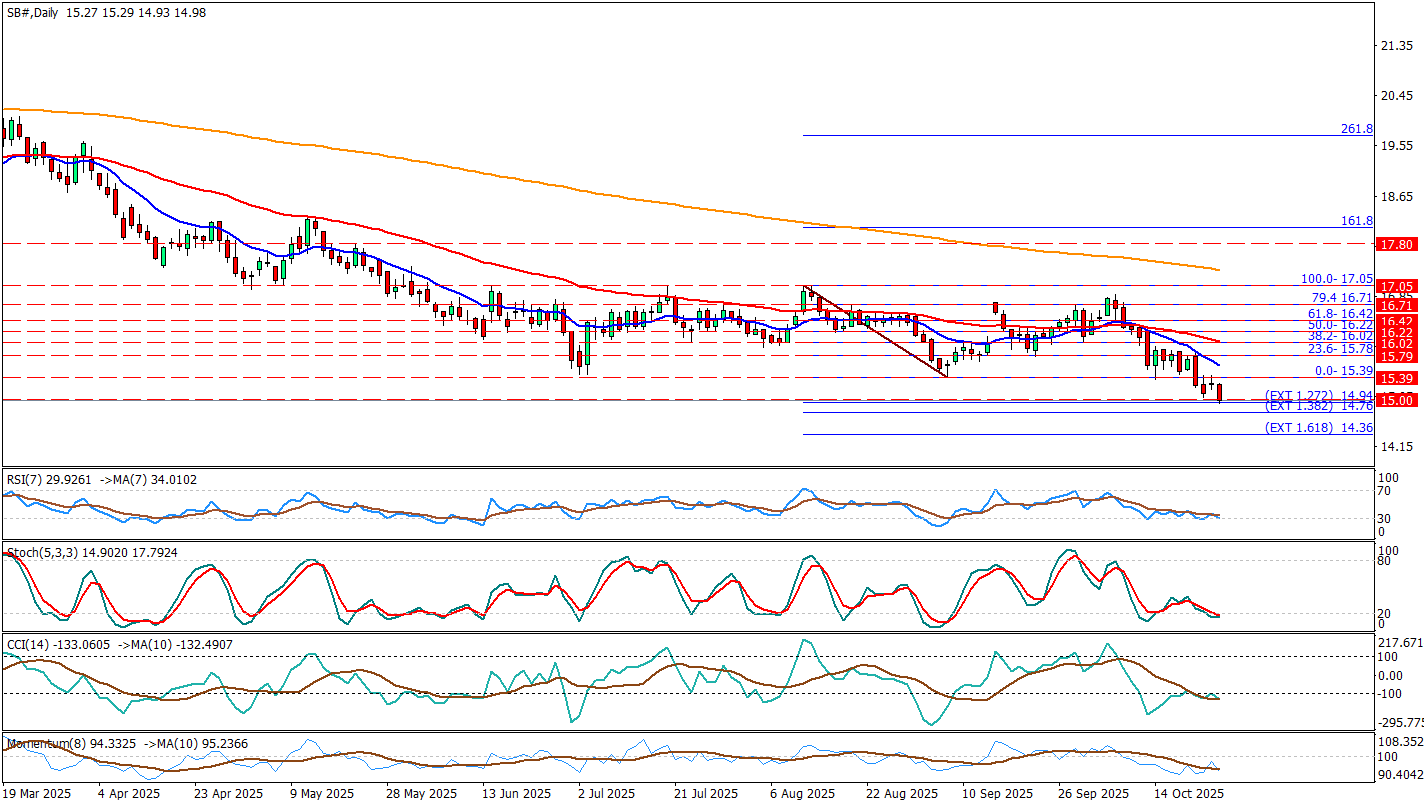Viewport: 1424px width, 806px height.
Task: Select the red 15.39 price marker
Action: click(1395, 379)
